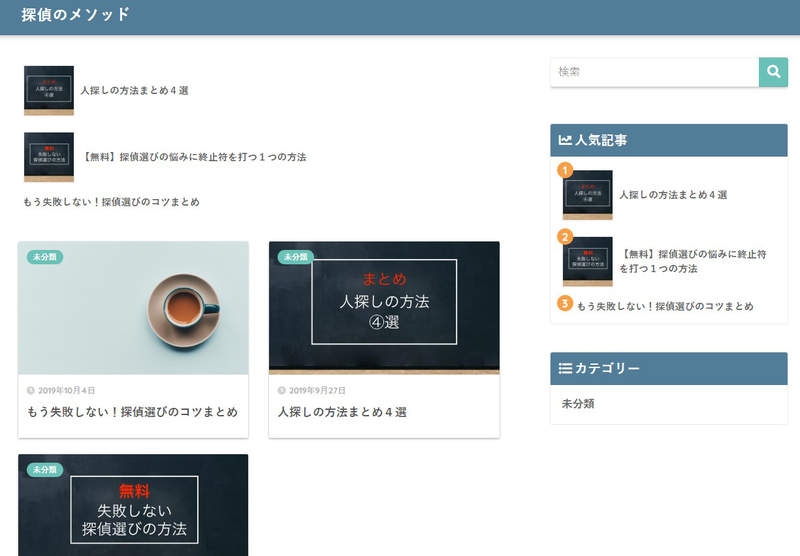
Task: Click 未分類 badge on coffee cup card
Action: click(x=45, y=257)
